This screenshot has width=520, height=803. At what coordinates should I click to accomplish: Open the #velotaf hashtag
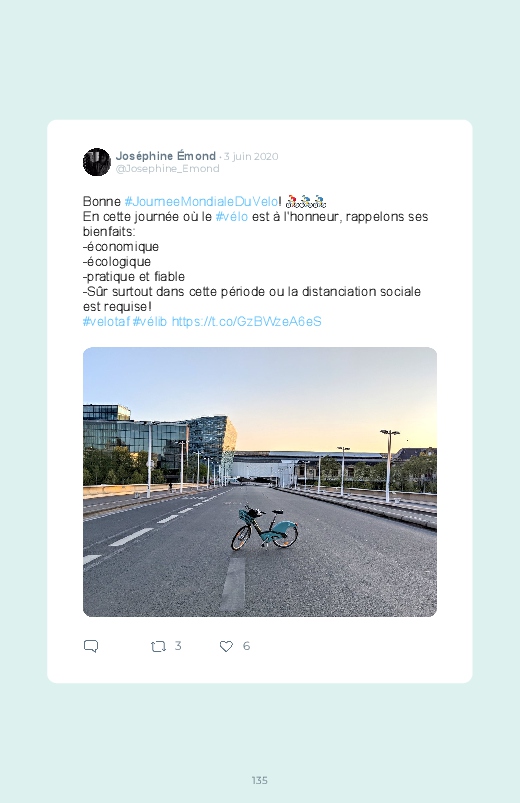[106, 322]
